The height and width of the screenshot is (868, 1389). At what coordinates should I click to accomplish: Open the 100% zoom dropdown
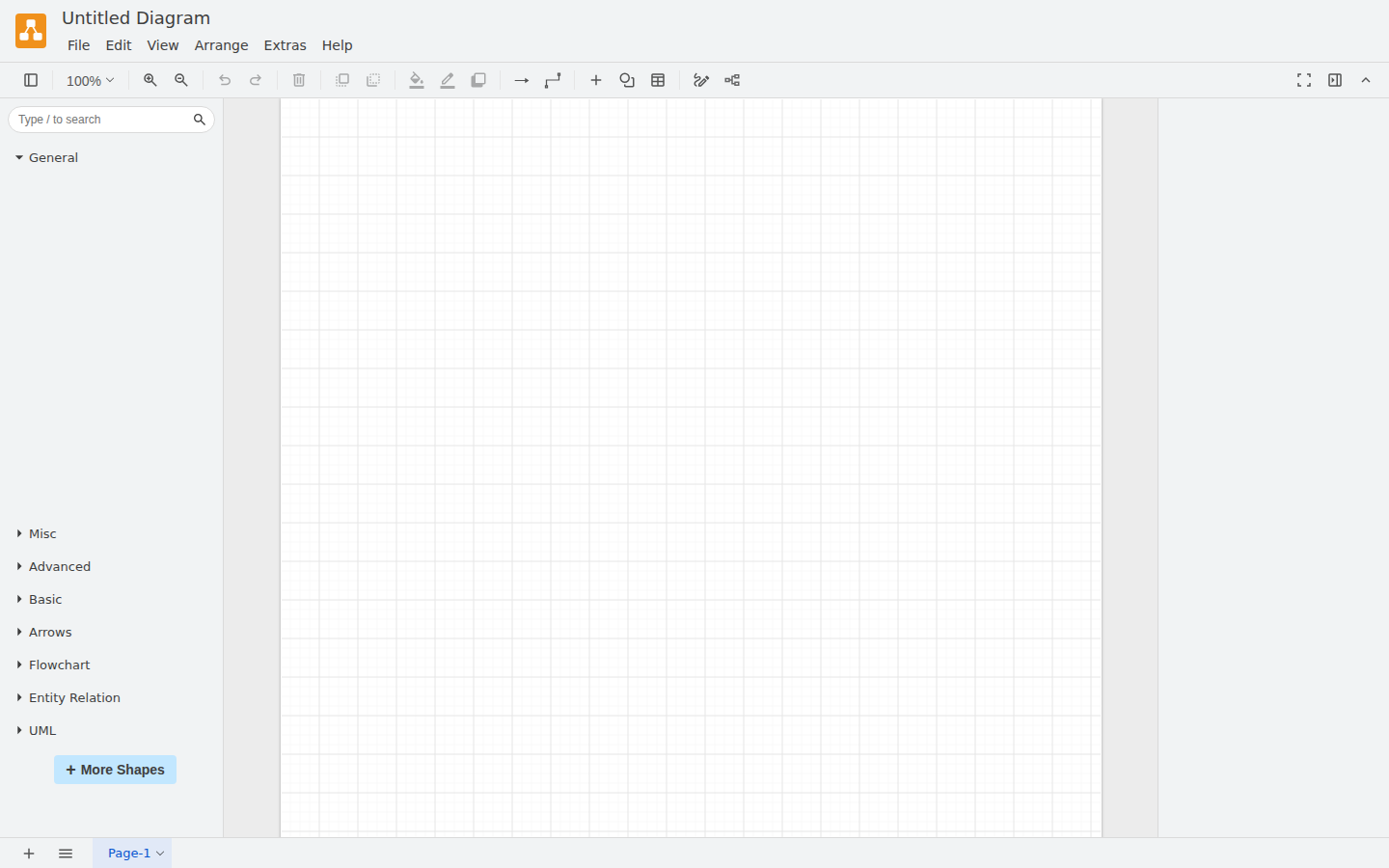coord(90,81)
